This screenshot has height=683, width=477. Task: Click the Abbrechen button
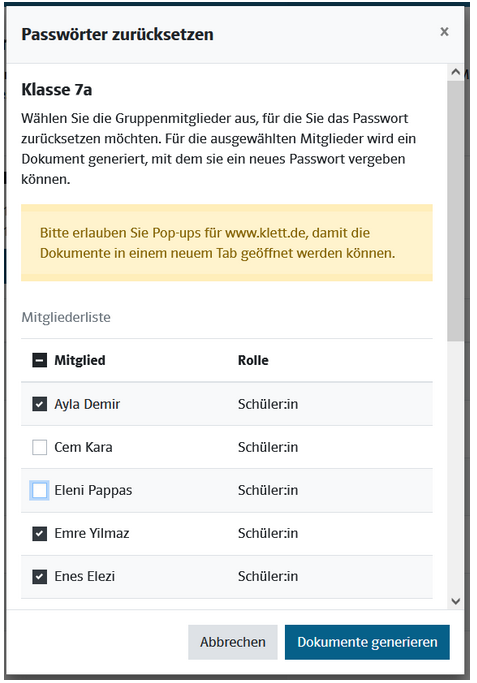click(x=233, y=642)
